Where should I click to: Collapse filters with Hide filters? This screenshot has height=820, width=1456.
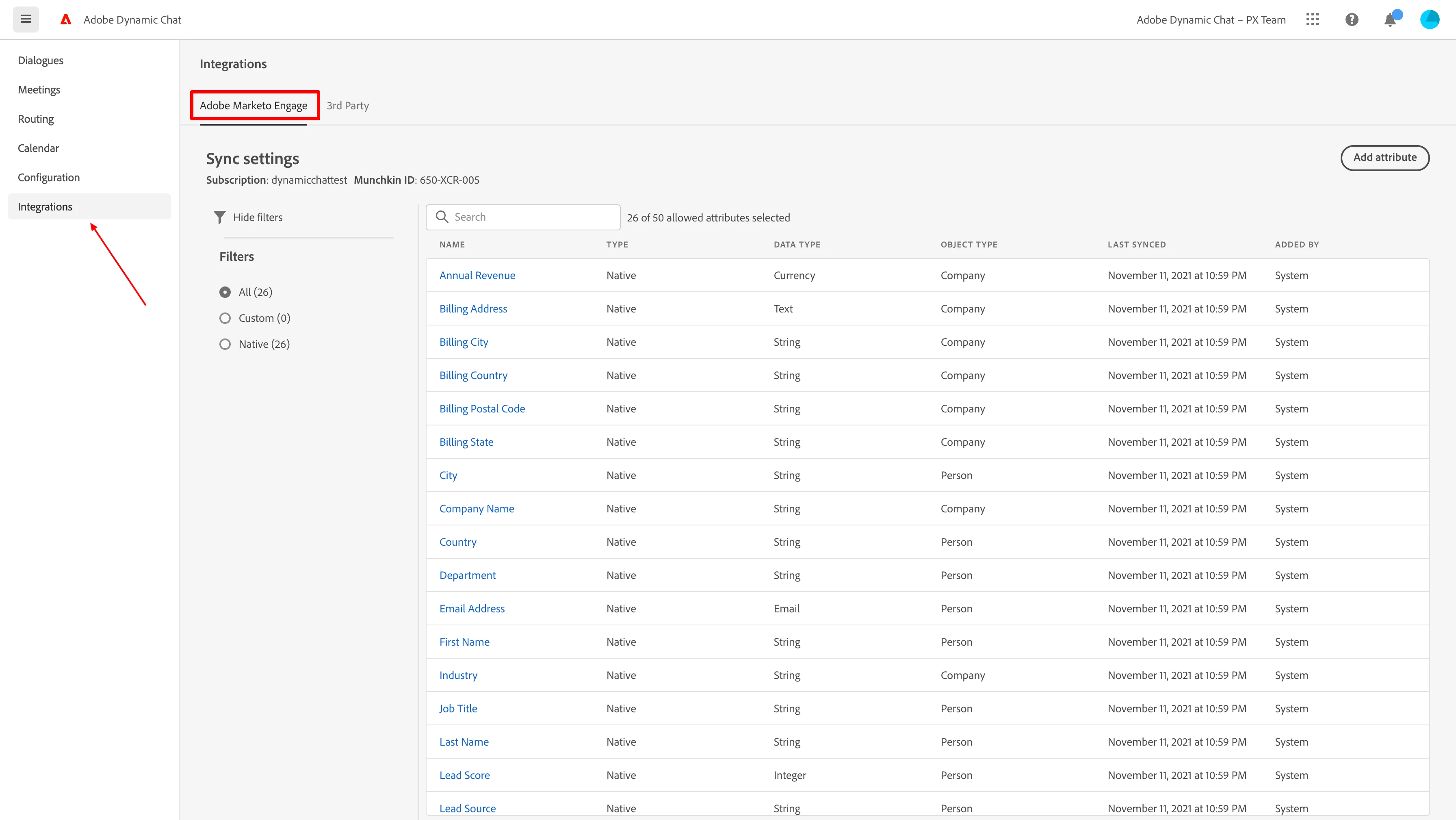pos(257,217)
